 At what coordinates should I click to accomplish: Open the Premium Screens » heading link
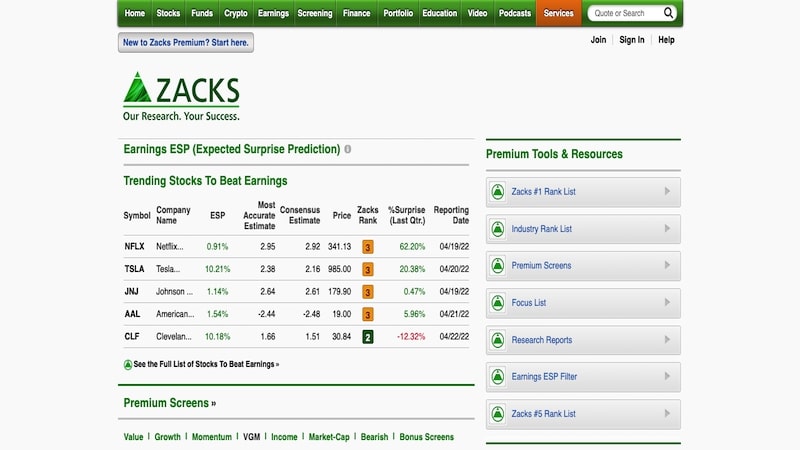click(x=170, y=403)
